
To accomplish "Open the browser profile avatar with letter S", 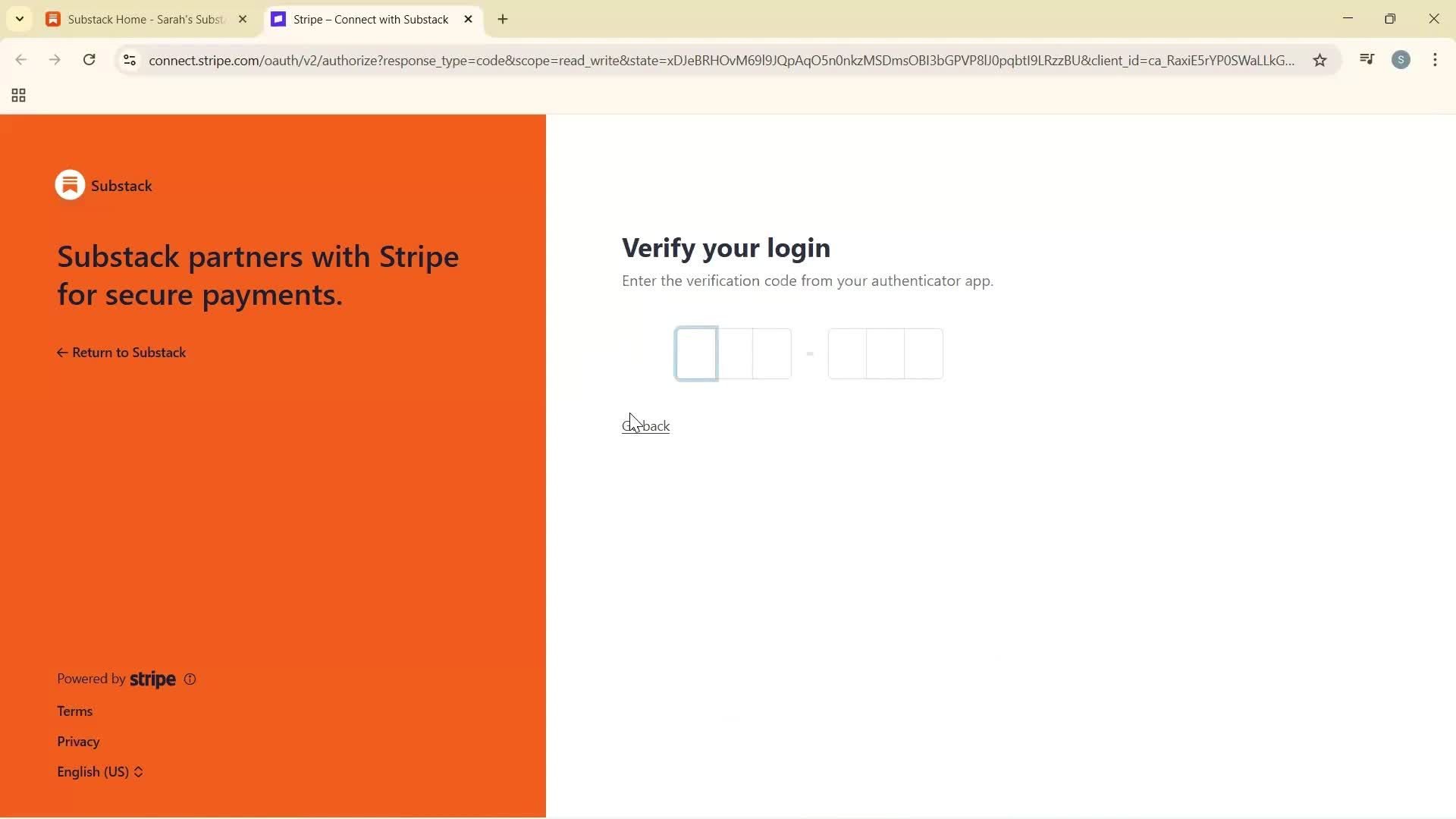I will coord(1401,60).
